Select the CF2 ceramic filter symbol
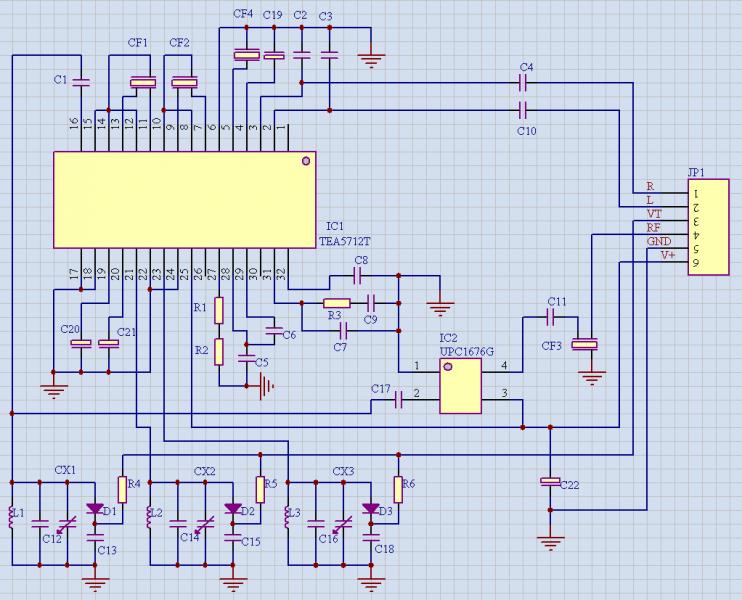Screen dimensions: 742x600 [184, 84]
